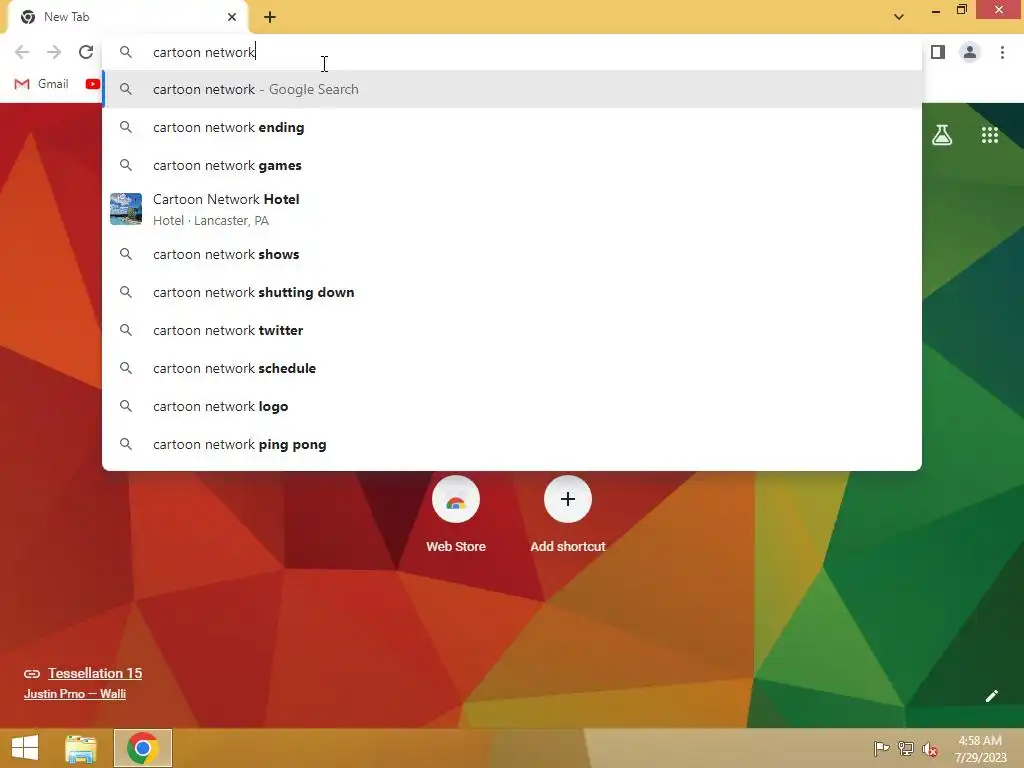Open the Search Labs flask icon
This screenshot has width=1024, height=768.
coord(942,135)
